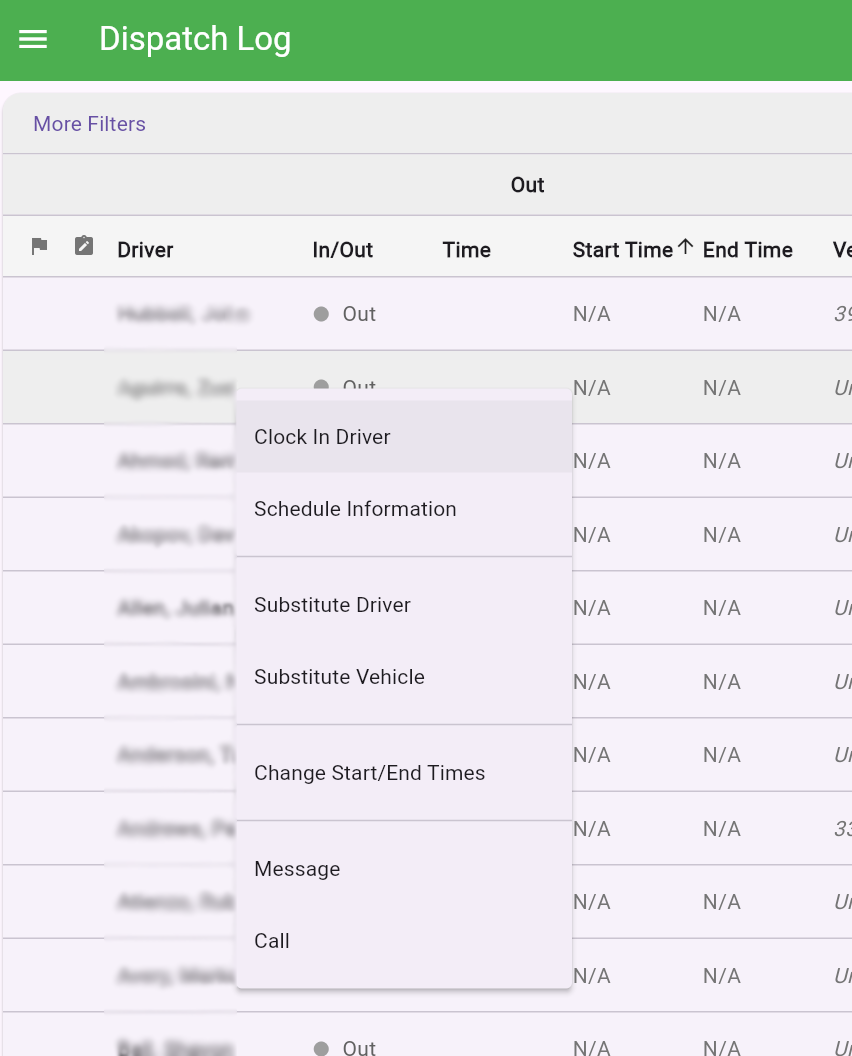
Task: Click the Out group header above the table
Action: [527, 185]
